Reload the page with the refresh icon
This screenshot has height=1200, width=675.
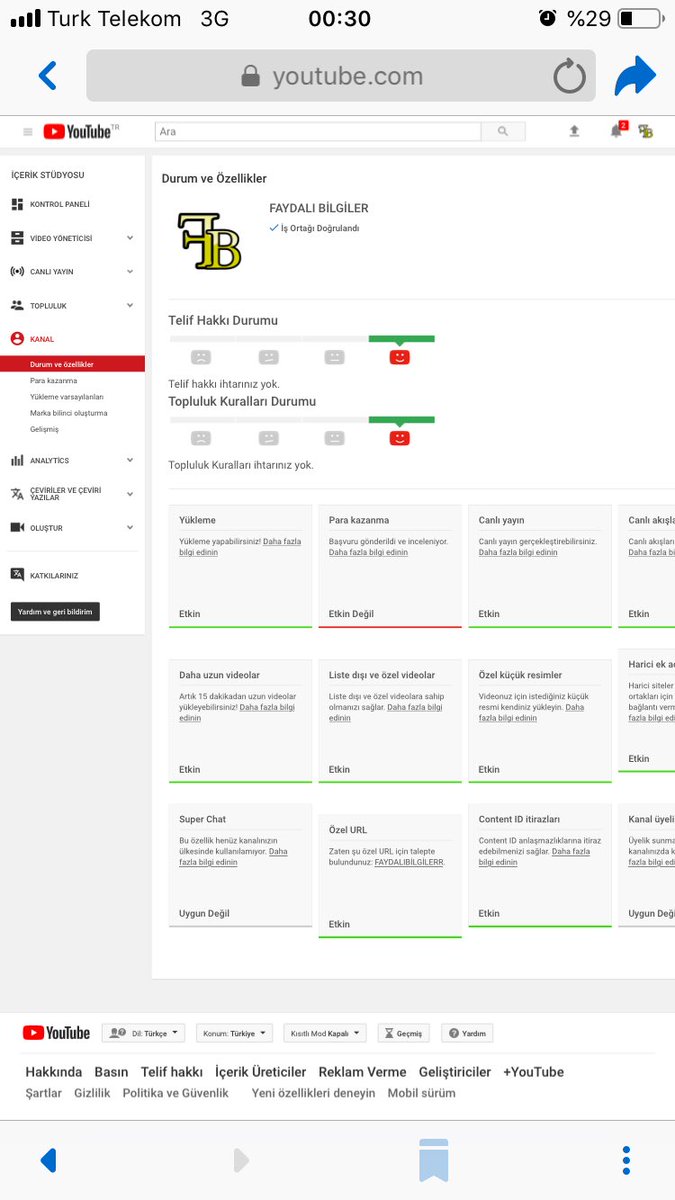pyautogui.click(x=570, y=76)
